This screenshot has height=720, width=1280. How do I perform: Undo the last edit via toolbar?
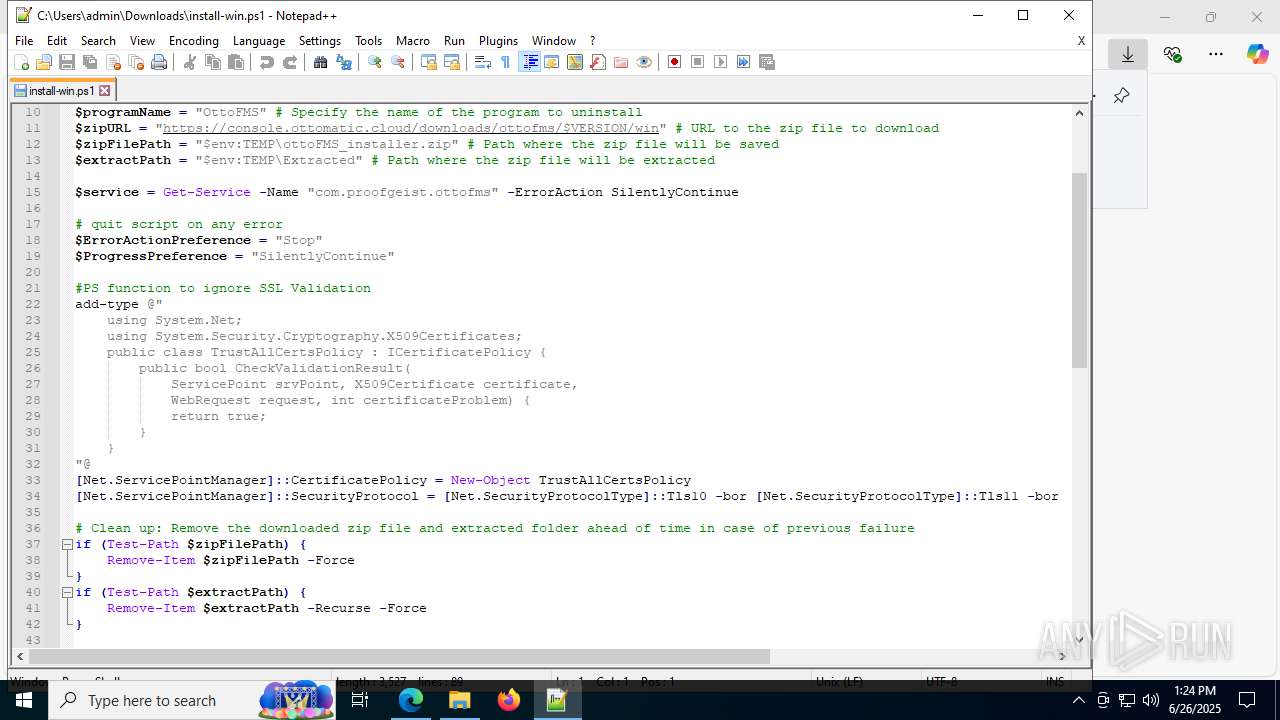pyautogui.click(x=267, y=62)
